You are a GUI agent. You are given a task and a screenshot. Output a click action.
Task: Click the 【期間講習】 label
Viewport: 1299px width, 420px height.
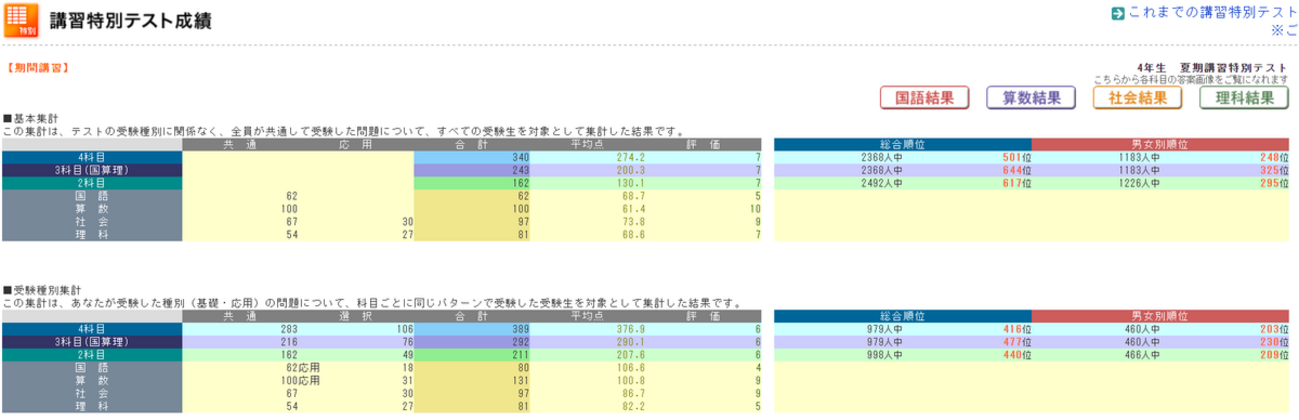click(37, 68)
